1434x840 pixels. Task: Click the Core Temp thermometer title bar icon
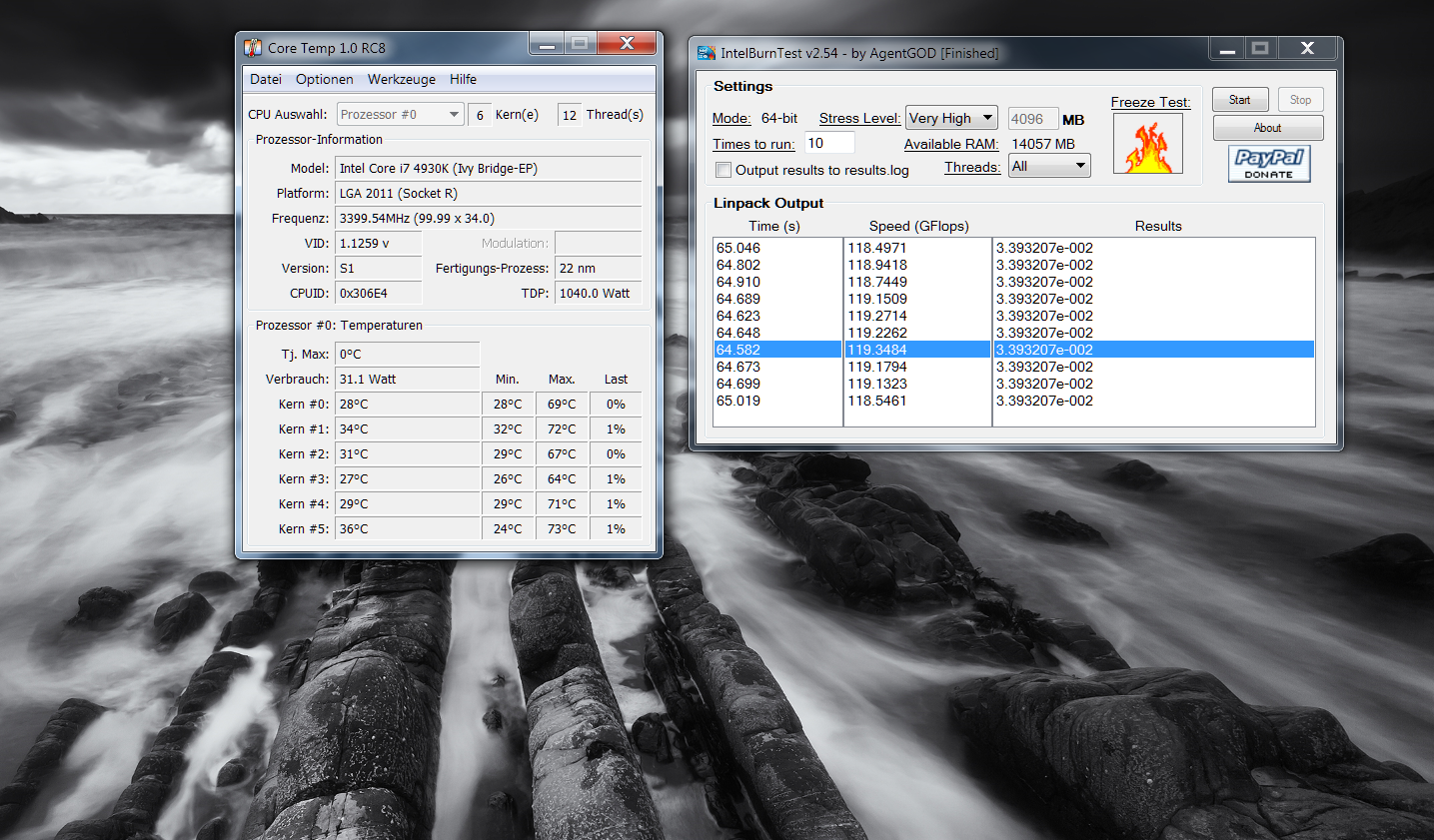[x=253, y=47]
